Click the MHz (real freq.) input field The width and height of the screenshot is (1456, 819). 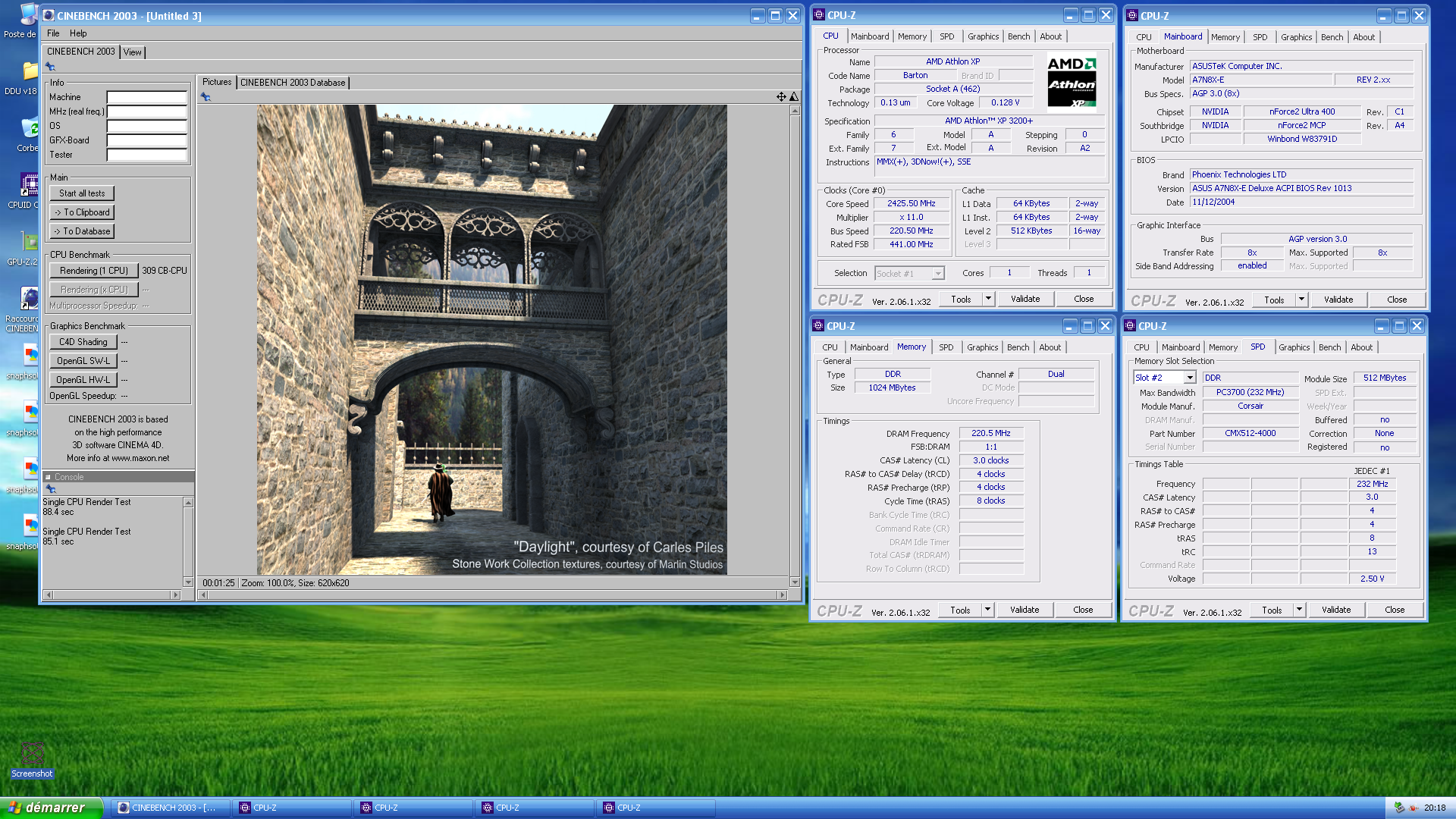click(x=146, y=111)
